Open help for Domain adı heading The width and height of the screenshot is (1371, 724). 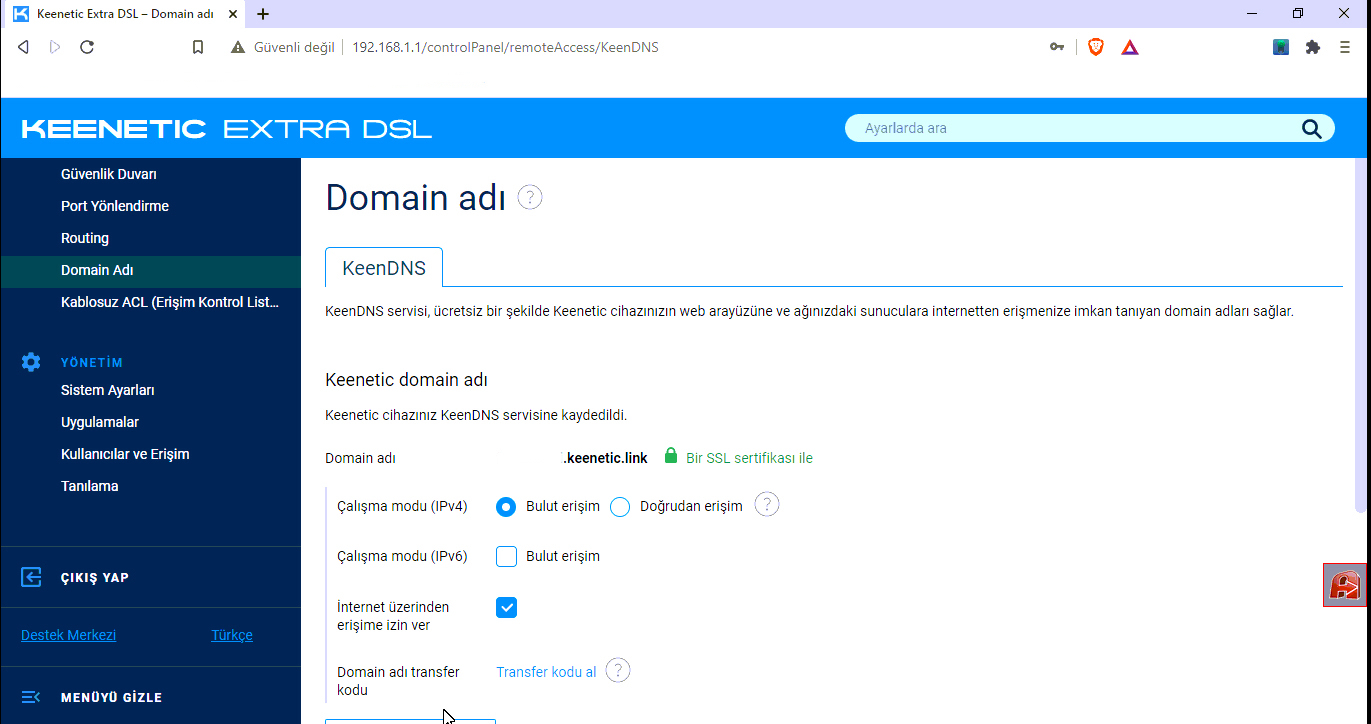point(530,197)
